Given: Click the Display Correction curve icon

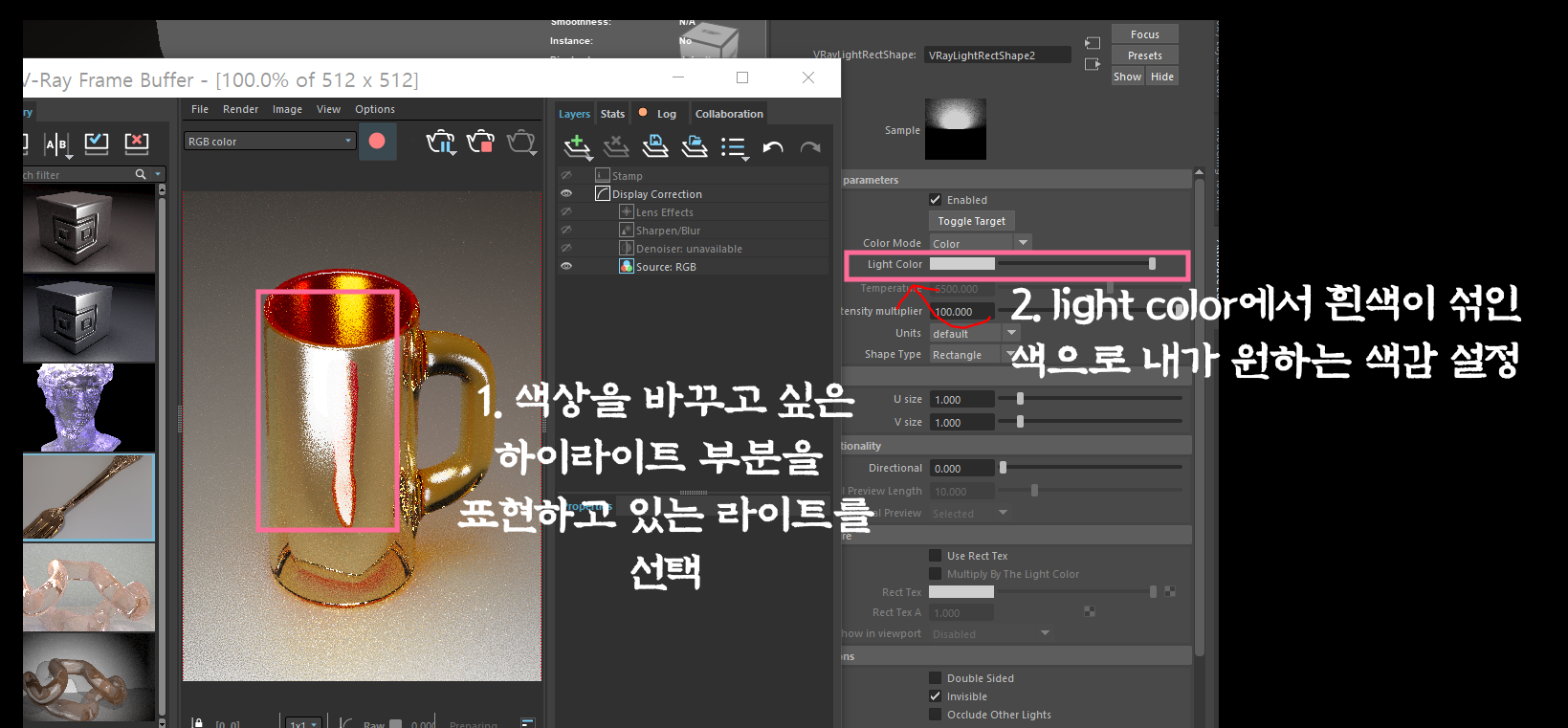Looking at the screenshot, I should click(x=603, y=193).
